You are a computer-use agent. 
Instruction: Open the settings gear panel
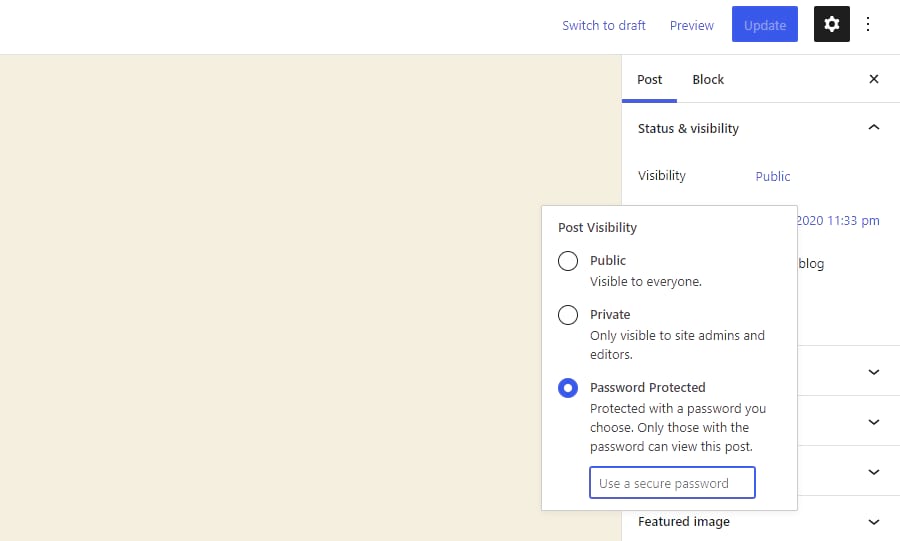tap(831, 25)
